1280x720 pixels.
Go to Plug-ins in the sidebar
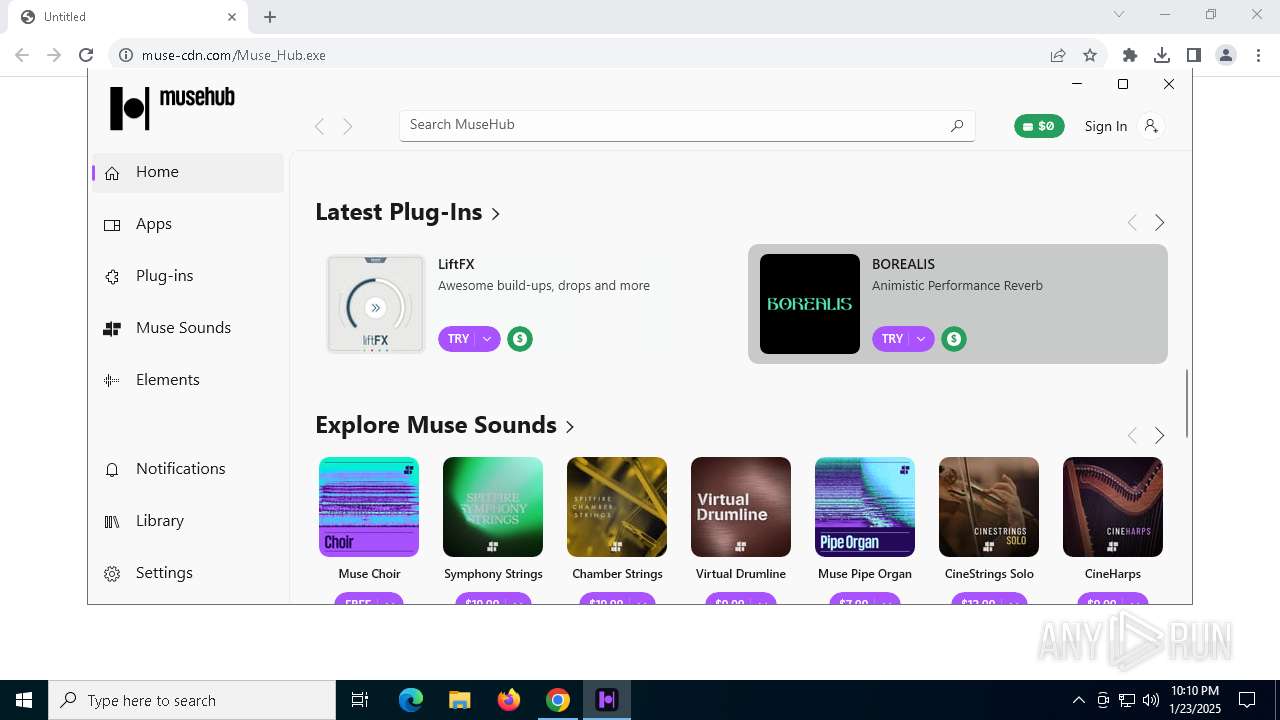click(188, 276)
